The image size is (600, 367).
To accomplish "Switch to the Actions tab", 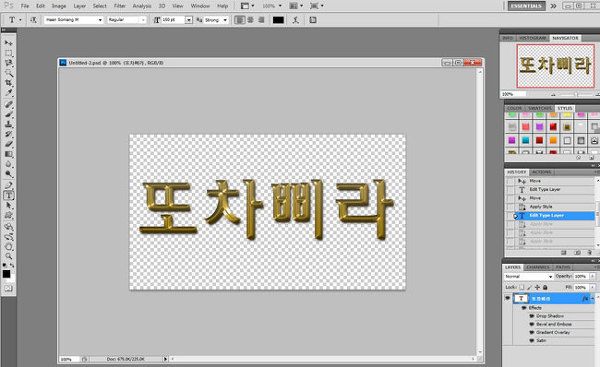I will (542, 172).
